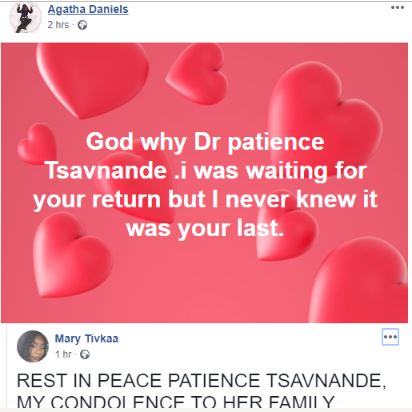Click the large heart at the background's top-left

(x=93, y=79)
